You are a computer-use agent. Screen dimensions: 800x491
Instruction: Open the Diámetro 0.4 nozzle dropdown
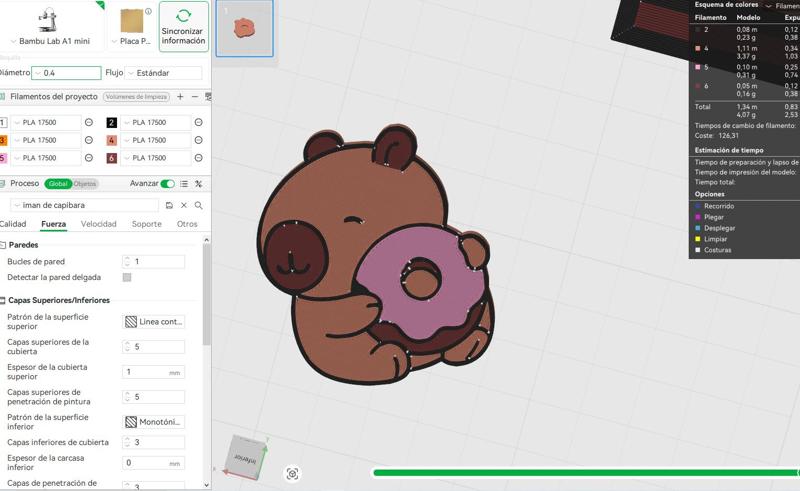(66, 73)
